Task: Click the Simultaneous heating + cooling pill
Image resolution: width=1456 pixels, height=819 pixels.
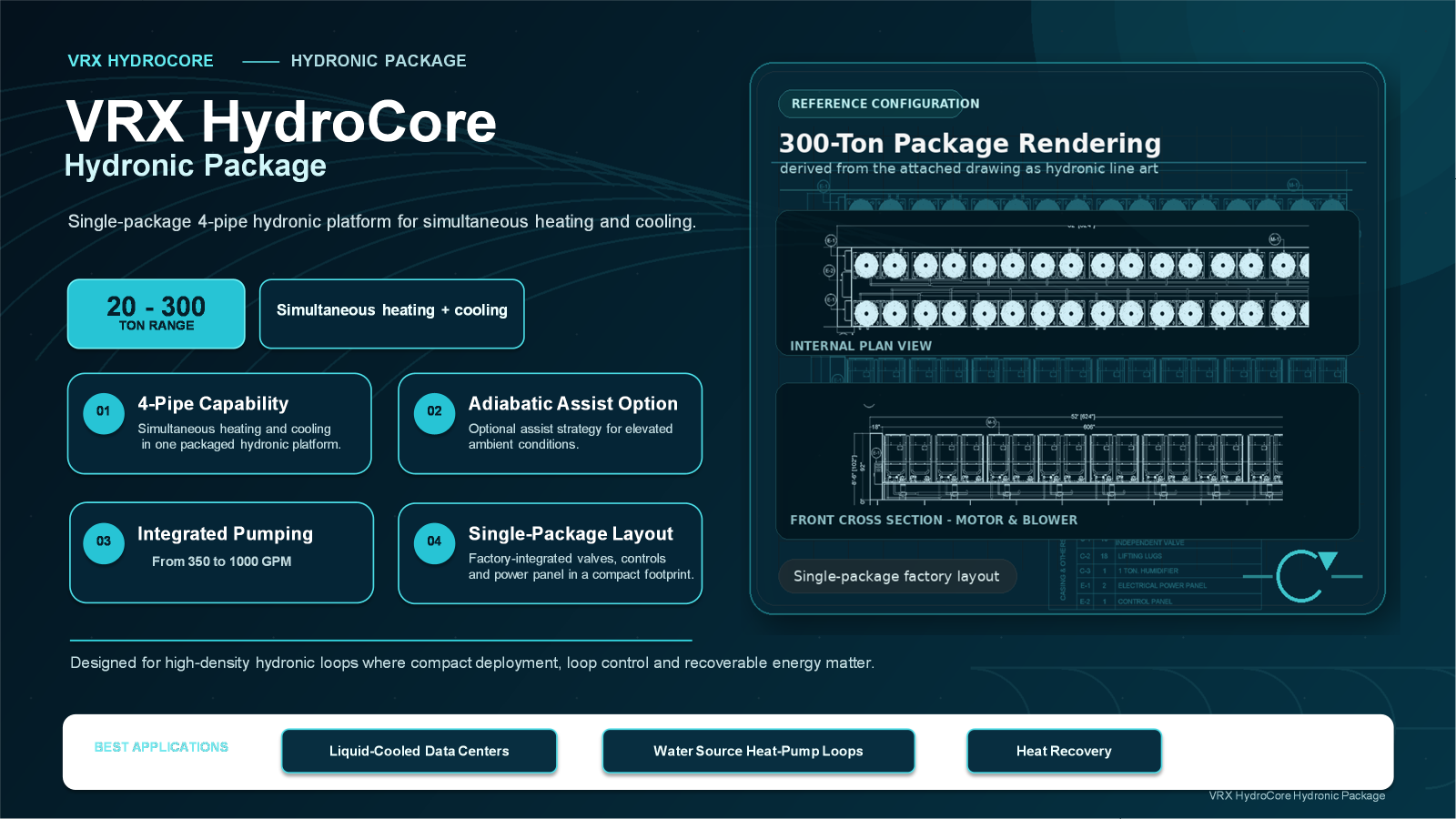Action: pyautogui.click(x=392, y=314)
